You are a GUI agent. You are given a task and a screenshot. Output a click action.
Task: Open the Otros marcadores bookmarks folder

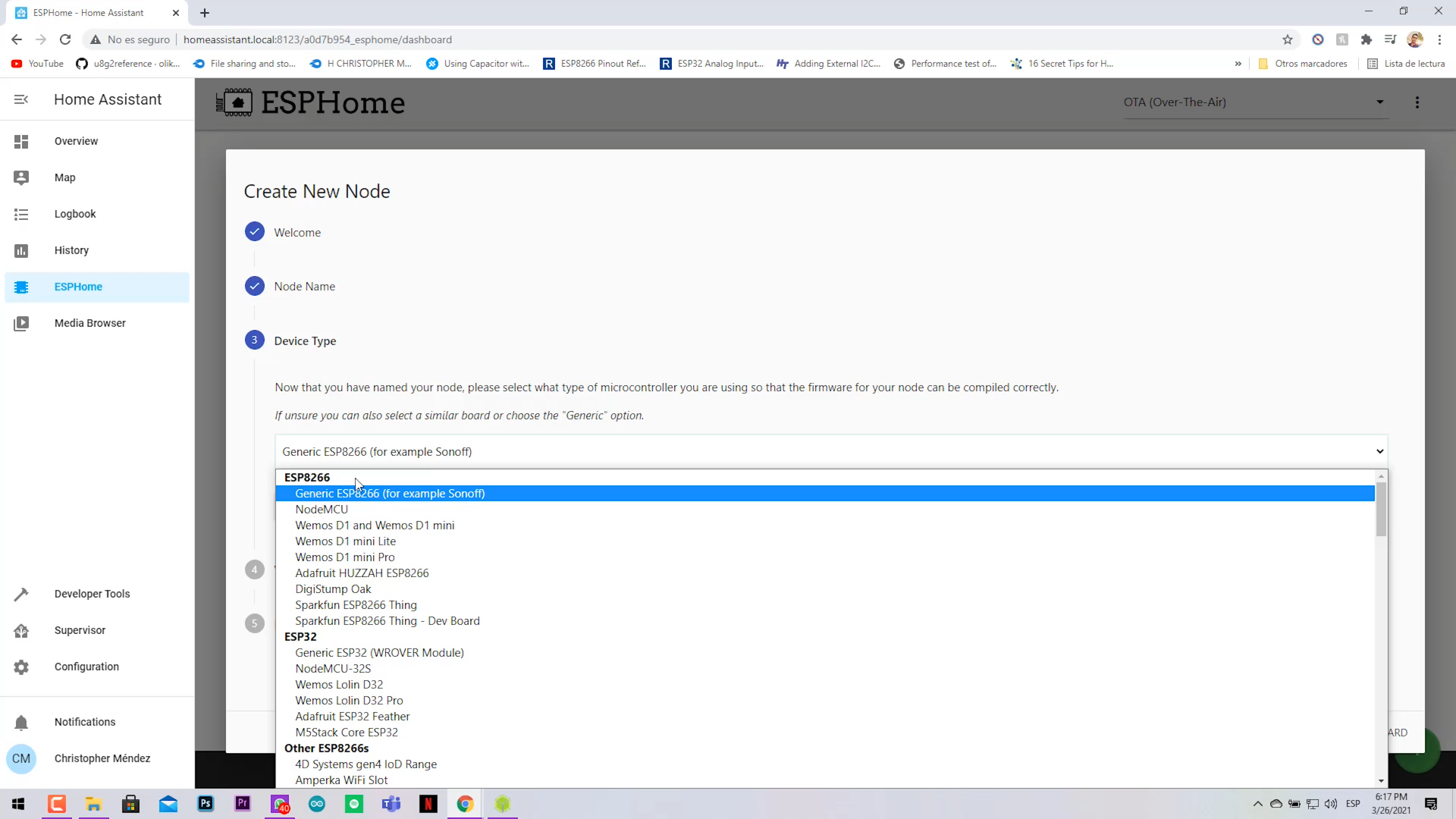1303,64
